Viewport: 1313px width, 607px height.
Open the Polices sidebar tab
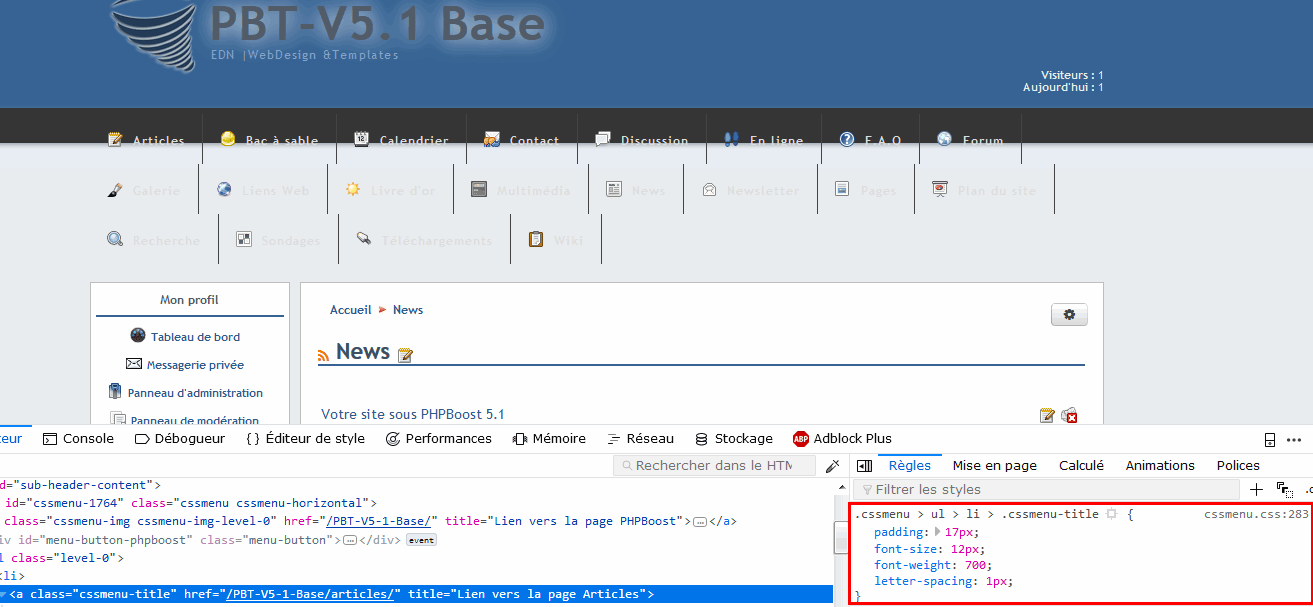pos(1238,466)
